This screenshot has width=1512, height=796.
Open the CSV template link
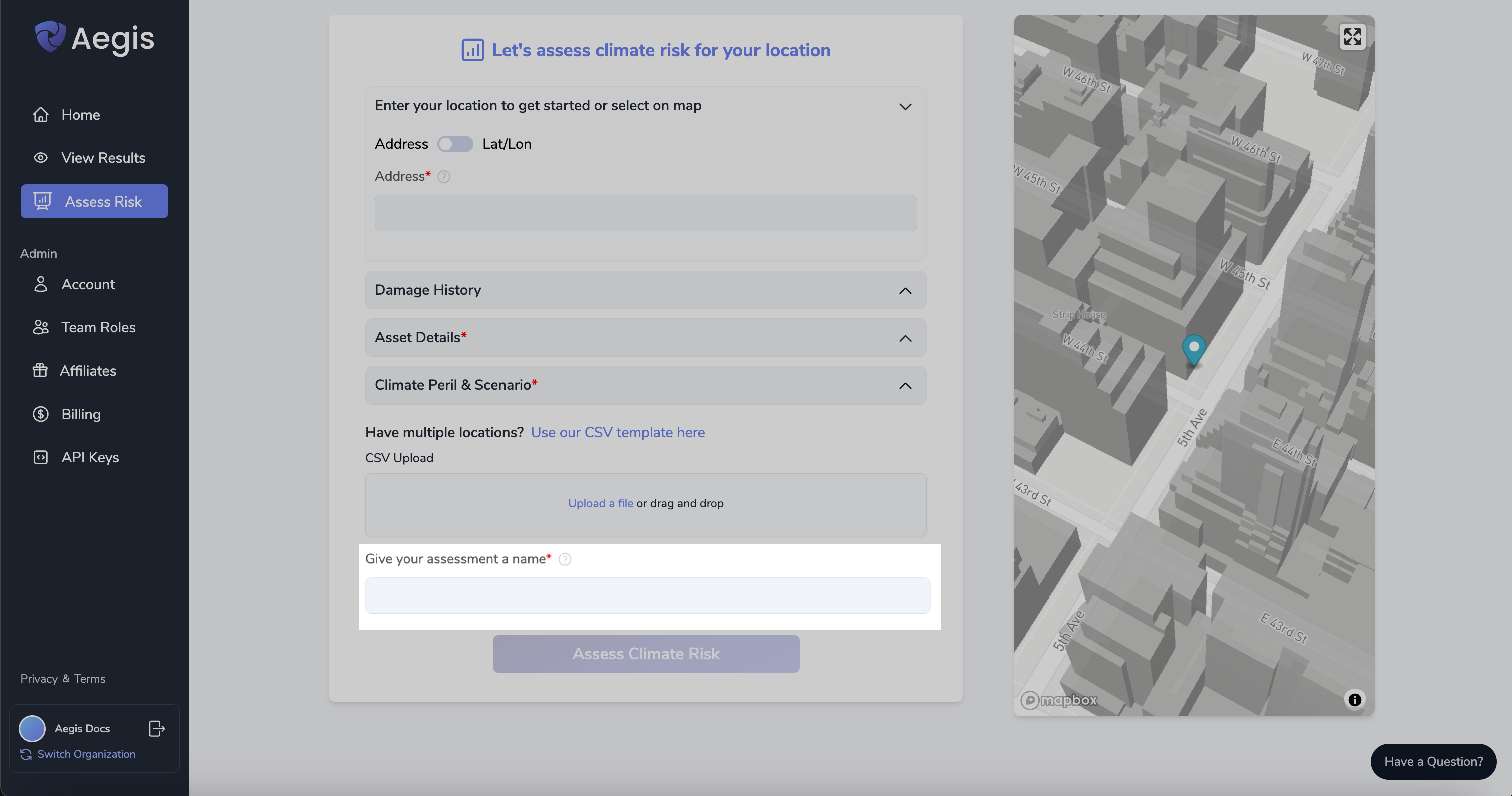617,432
